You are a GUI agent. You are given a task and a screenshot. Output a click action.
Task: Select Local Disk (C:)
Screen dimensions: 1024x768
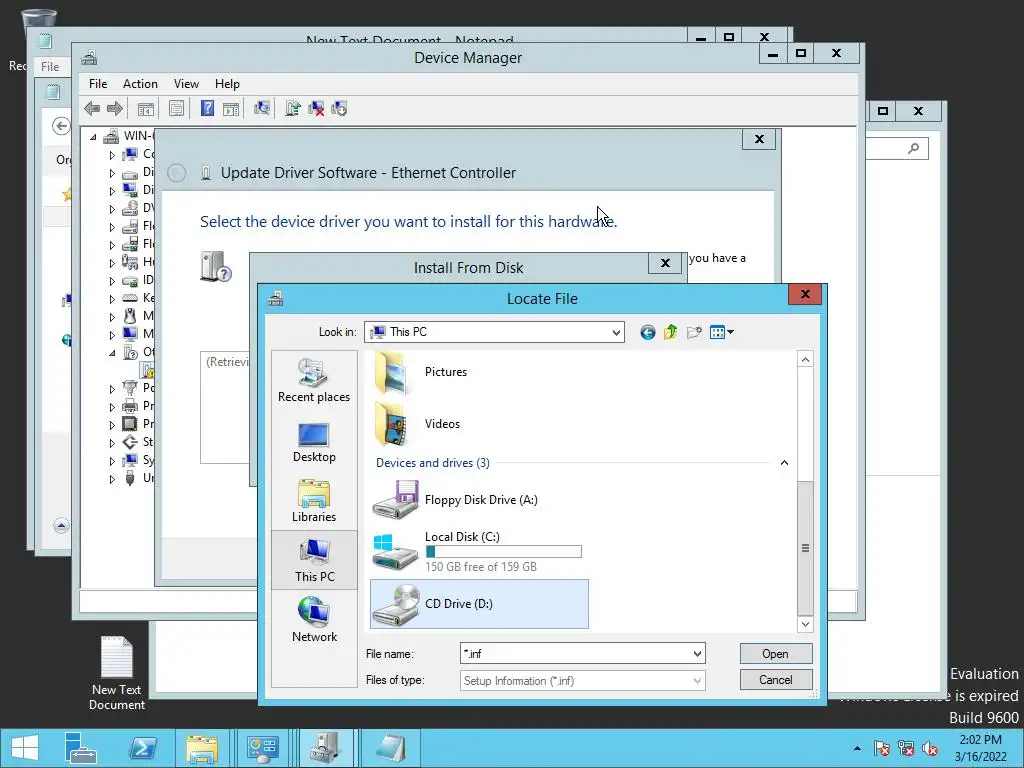(477, 552)
